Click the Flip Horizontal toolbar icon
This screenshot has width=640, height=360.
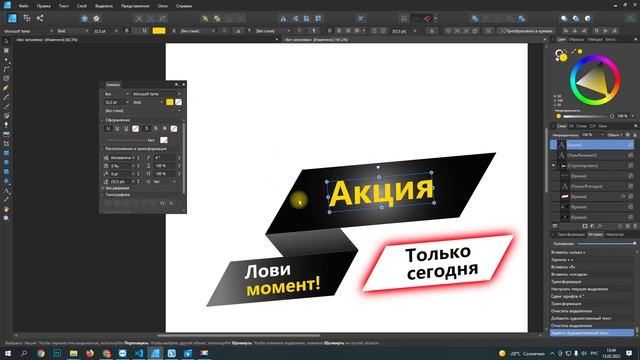click(283, 18)
